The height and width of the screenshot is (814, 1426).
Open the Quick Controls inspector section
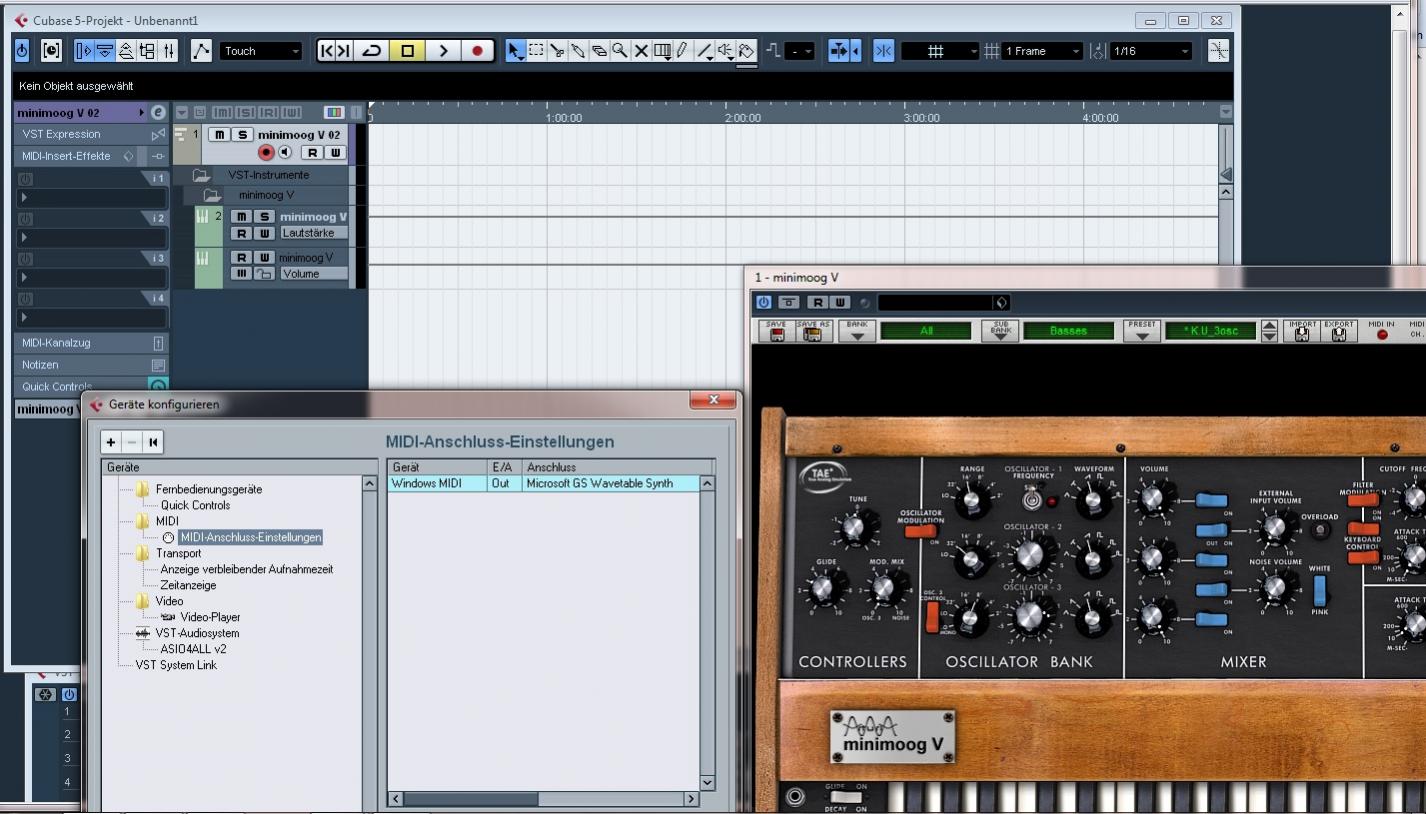[92, 386]
